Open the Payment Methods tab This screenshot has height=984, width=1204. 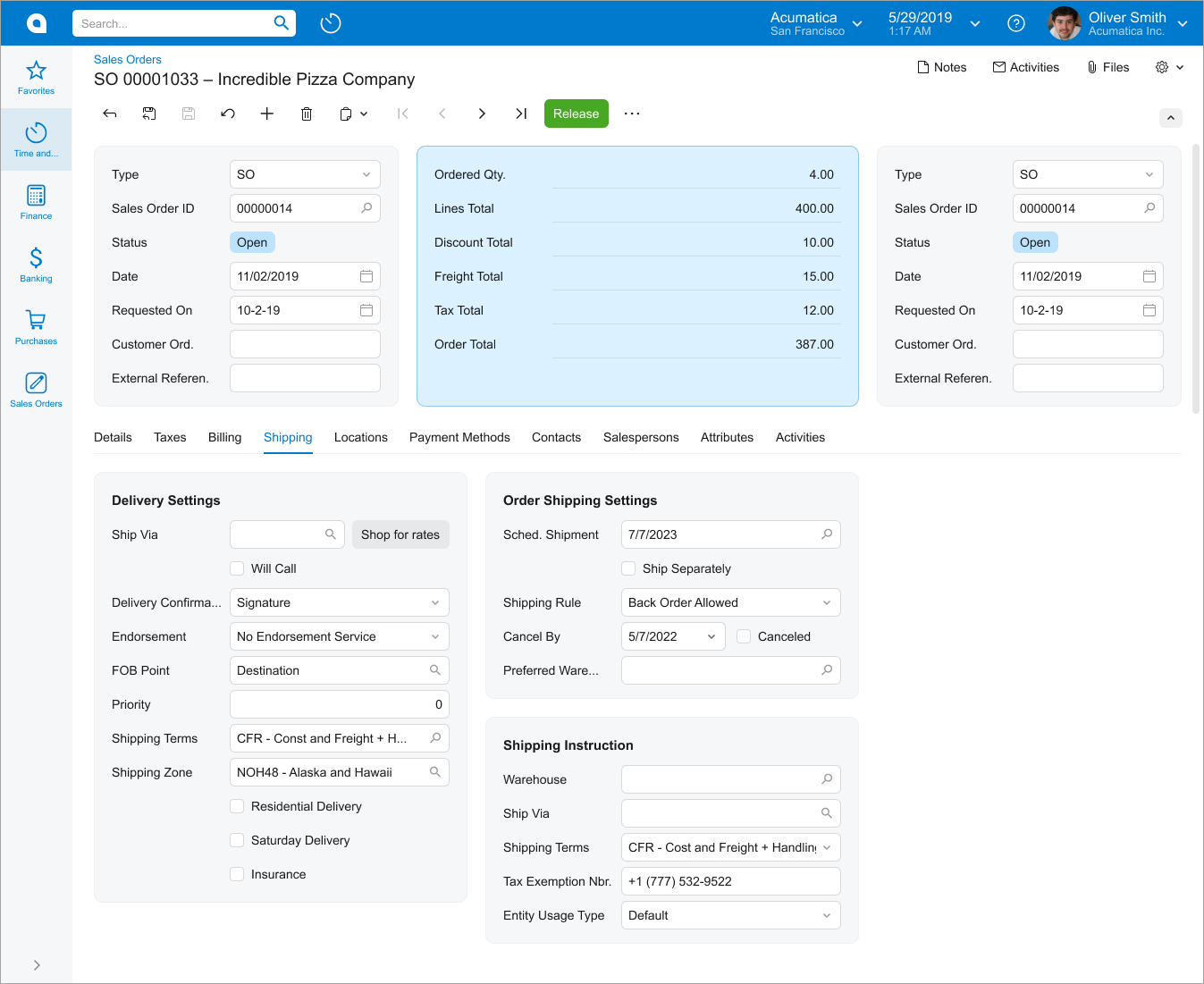click(459, 437)
